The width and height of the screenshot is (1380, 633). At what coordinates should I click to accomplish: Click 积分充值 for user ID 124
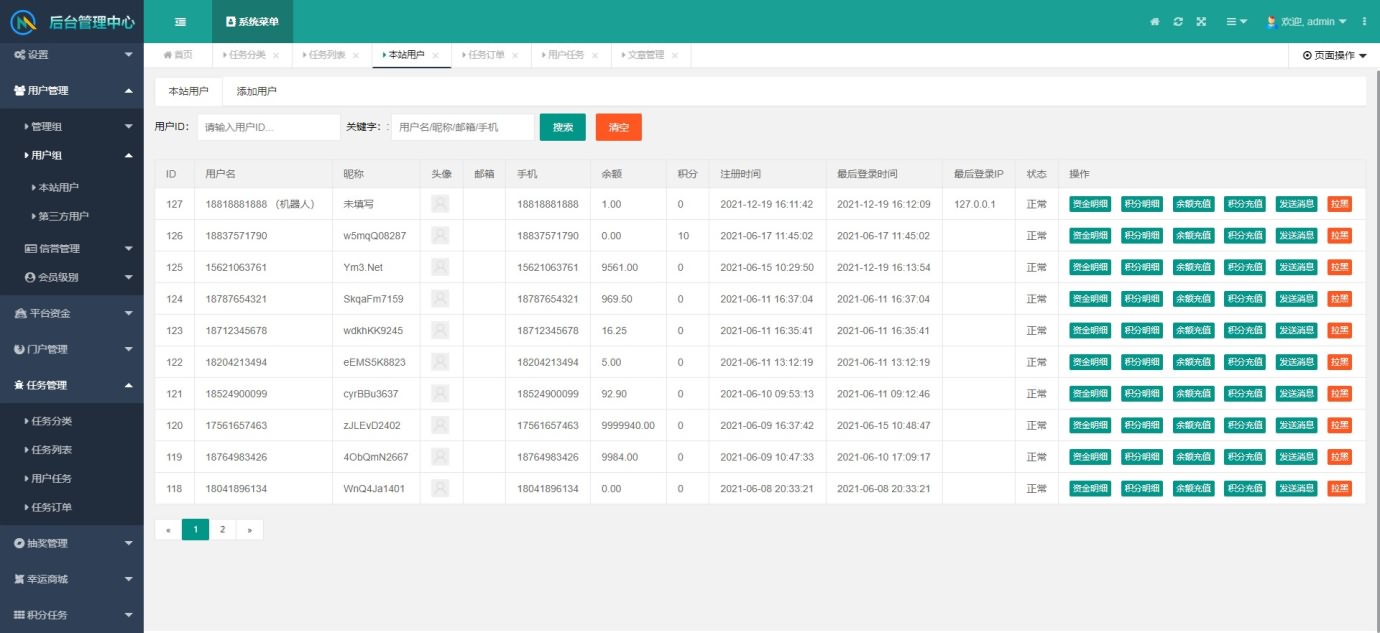[1245, 299]
